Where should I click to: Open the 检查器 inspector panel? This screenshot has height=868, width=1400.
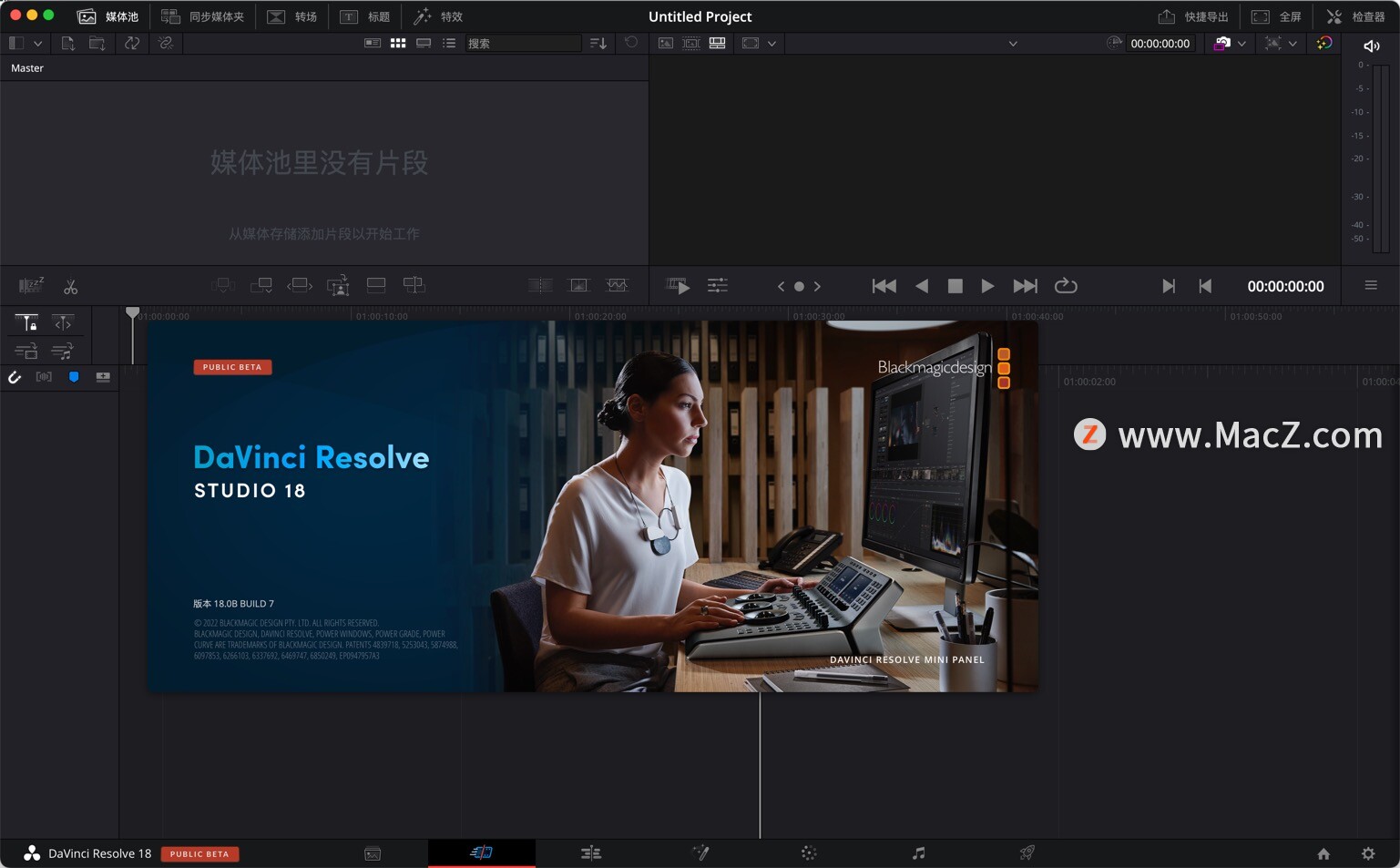click(x=1355, y=16)
